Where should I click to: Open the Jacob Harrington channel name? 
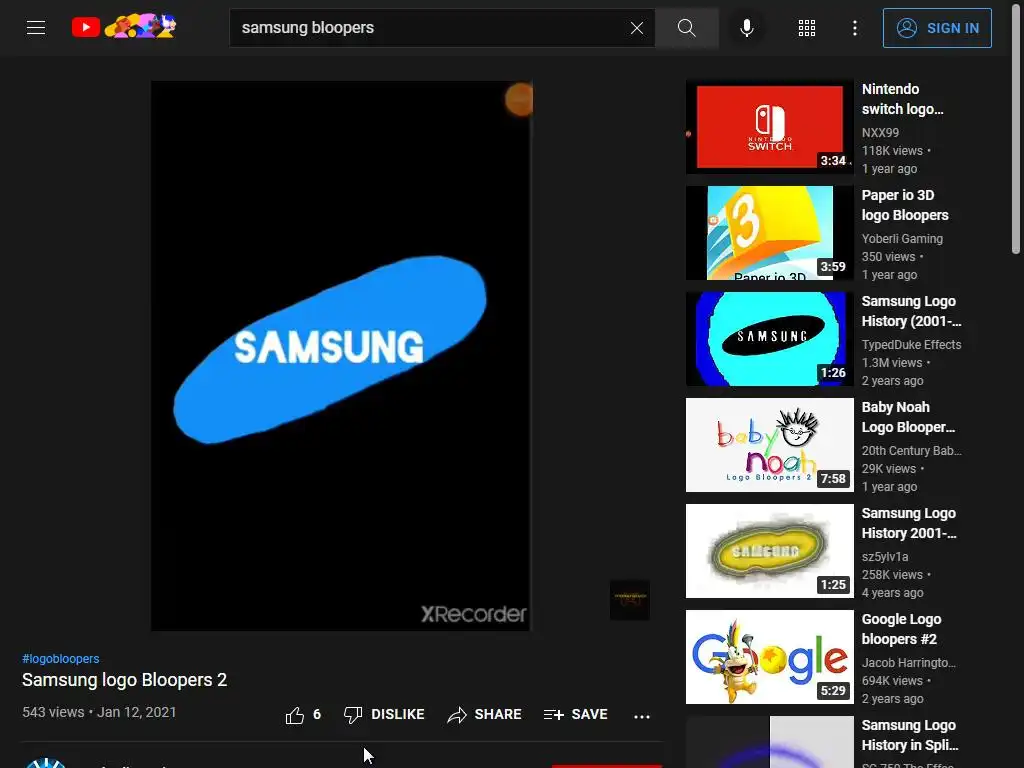(x=908, y=662)
